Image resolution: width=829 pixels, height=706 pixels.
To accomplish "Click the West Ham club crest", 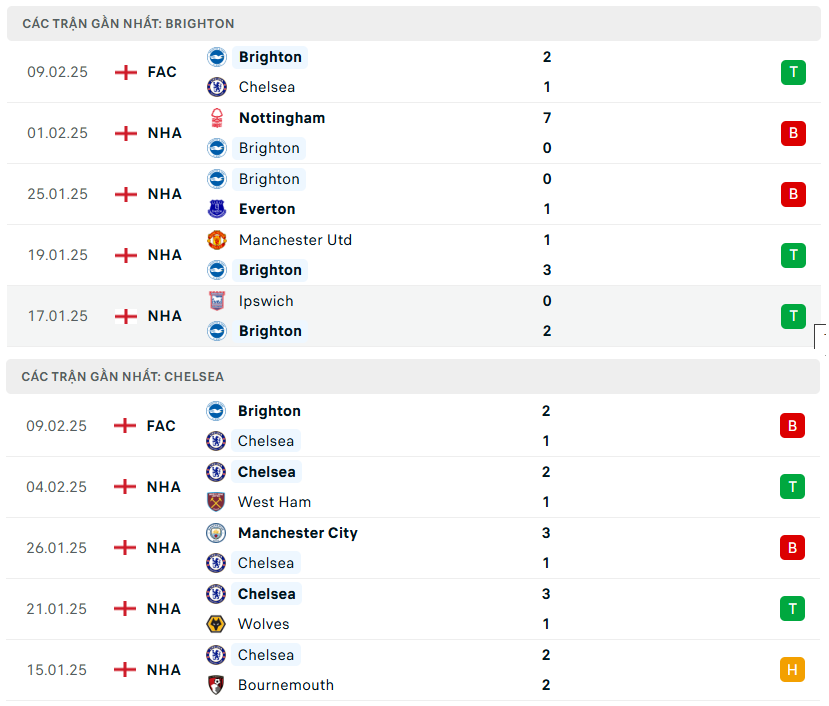I will click(216, 502).
